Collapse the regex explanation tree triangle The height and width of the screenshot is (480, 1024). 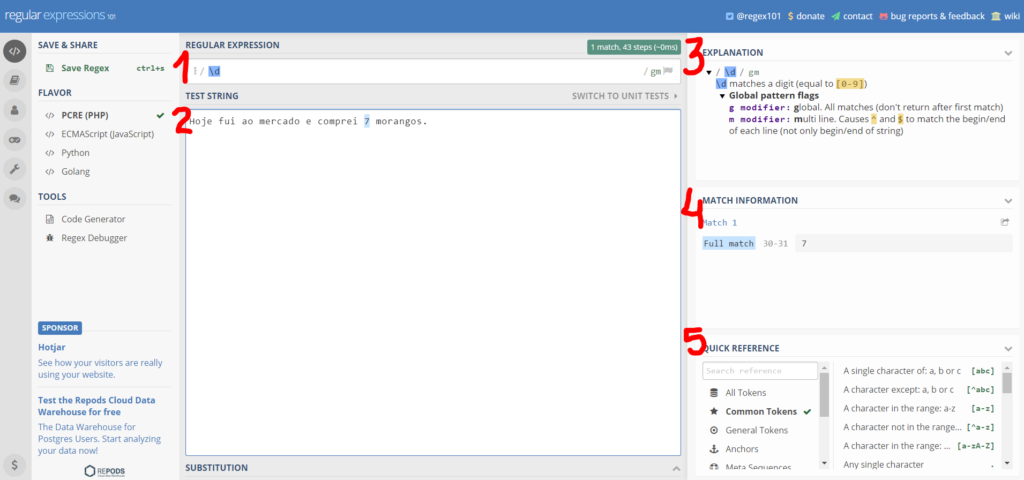[709, 72]
